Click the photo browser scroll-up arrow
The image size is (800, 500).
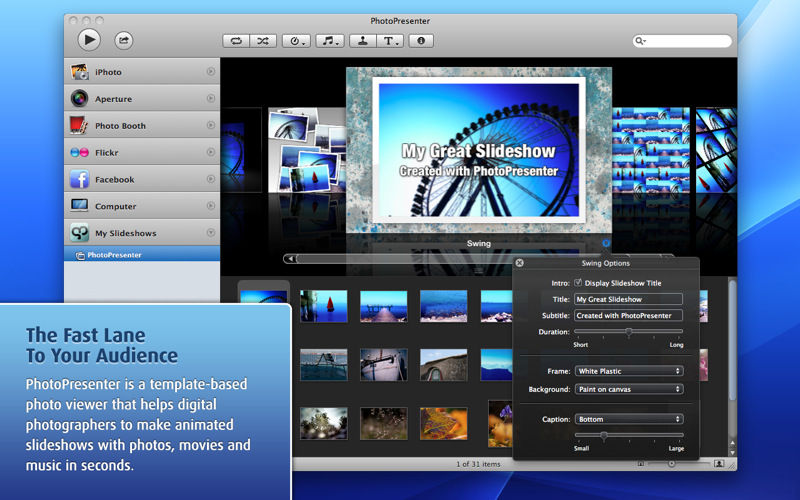click(733, 443)
